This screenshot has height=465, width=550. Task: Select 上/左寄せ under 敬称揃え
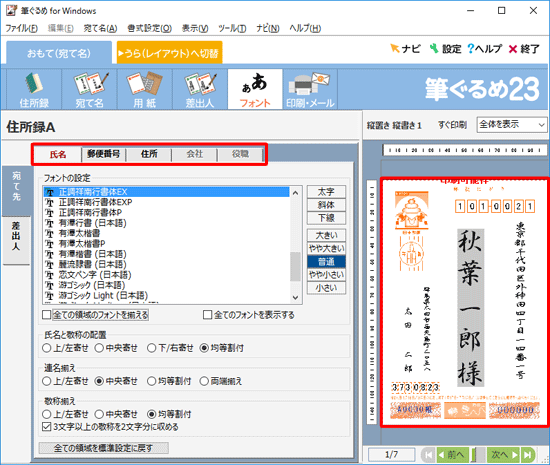click(65, 414)
